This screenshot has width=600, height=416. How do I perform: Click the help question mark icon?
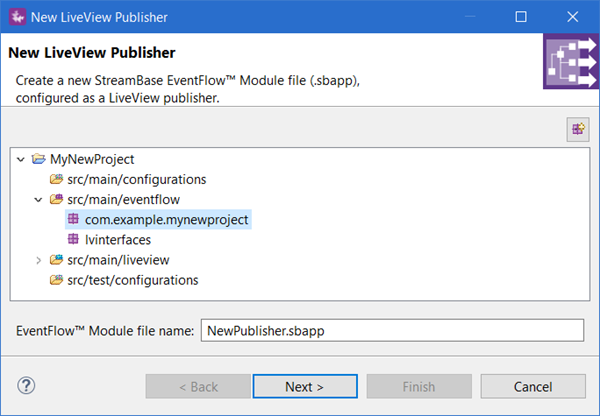[x=27, y=386]
